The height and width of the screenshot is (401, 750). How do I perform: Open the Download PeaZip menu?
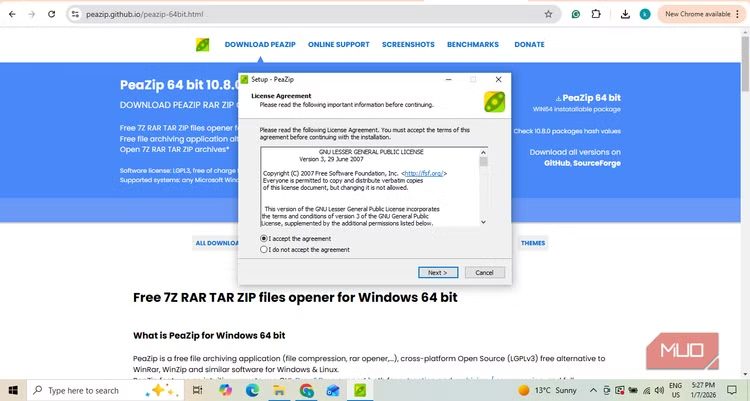tap(259, 45)
